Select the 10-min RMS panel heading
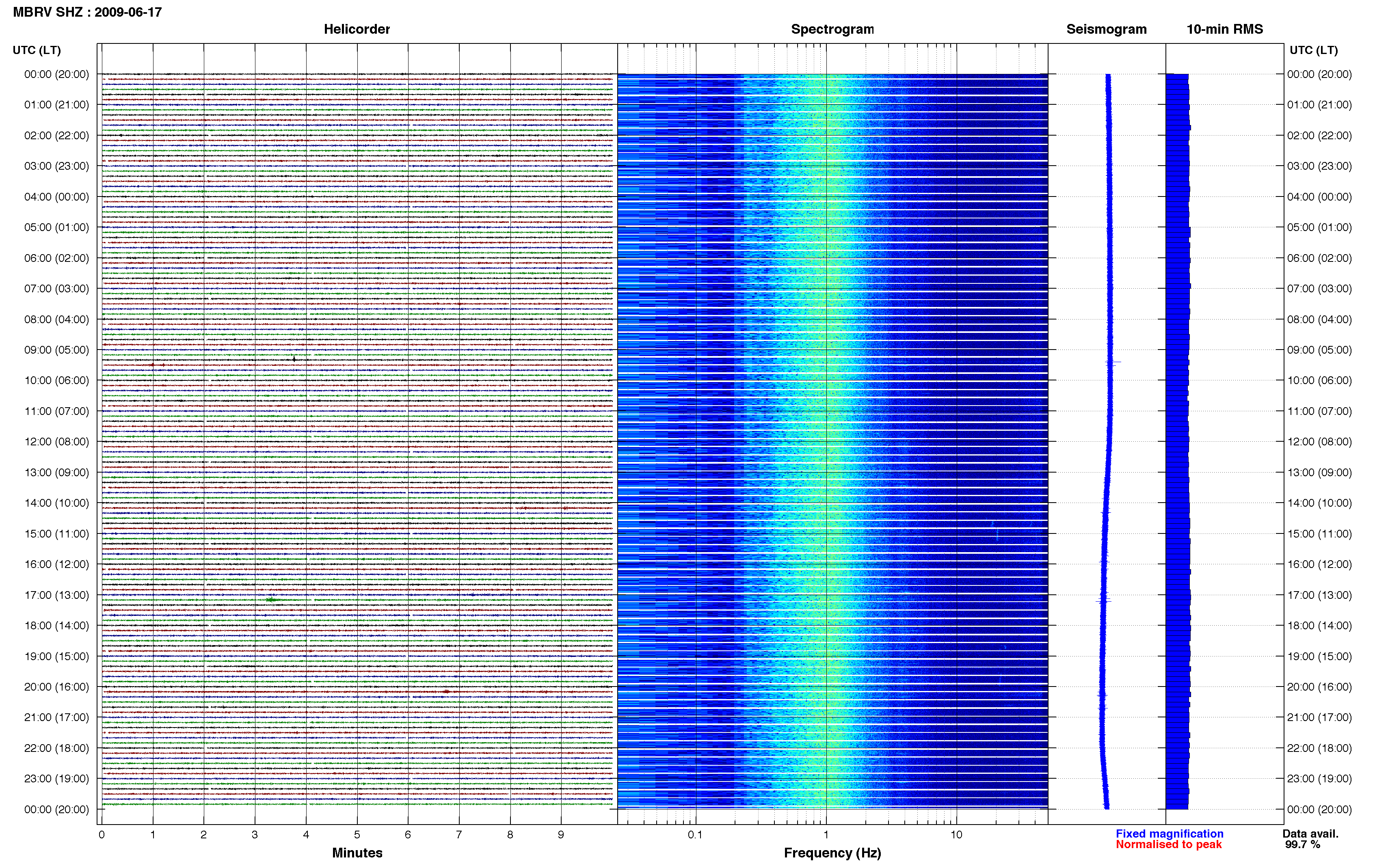This screenshot has width=1388, height=868. point(1224,29)
